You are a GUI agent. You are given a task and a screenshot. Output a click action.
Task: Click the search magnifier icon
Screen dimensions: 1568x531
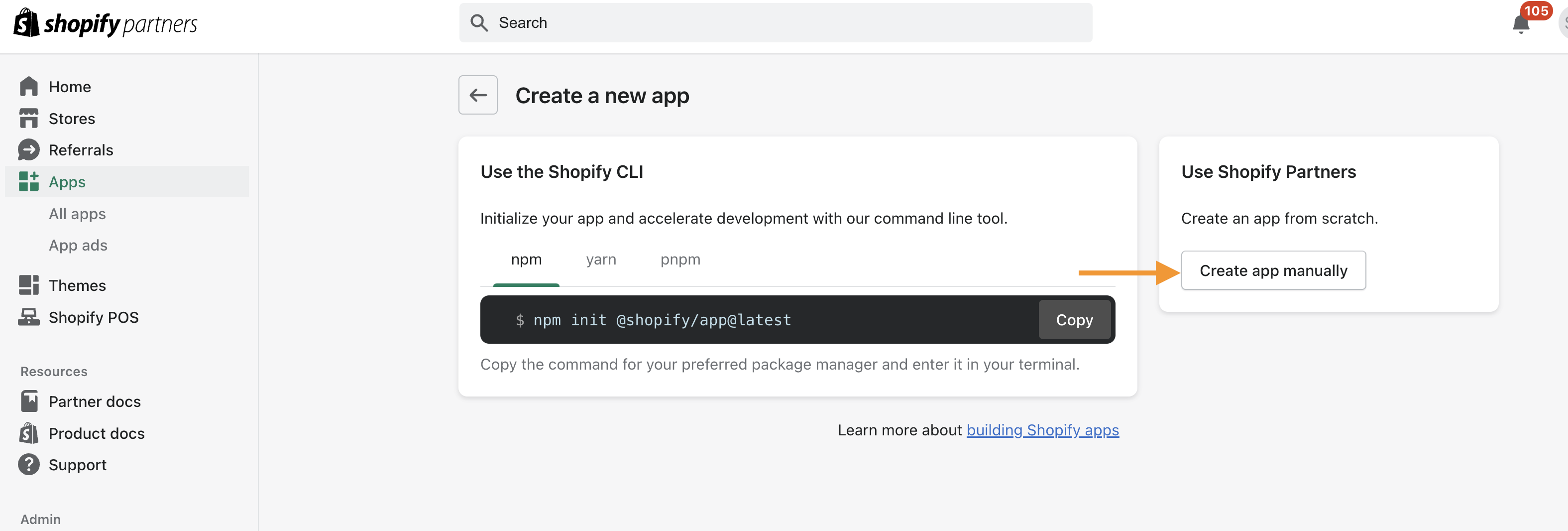479,23
